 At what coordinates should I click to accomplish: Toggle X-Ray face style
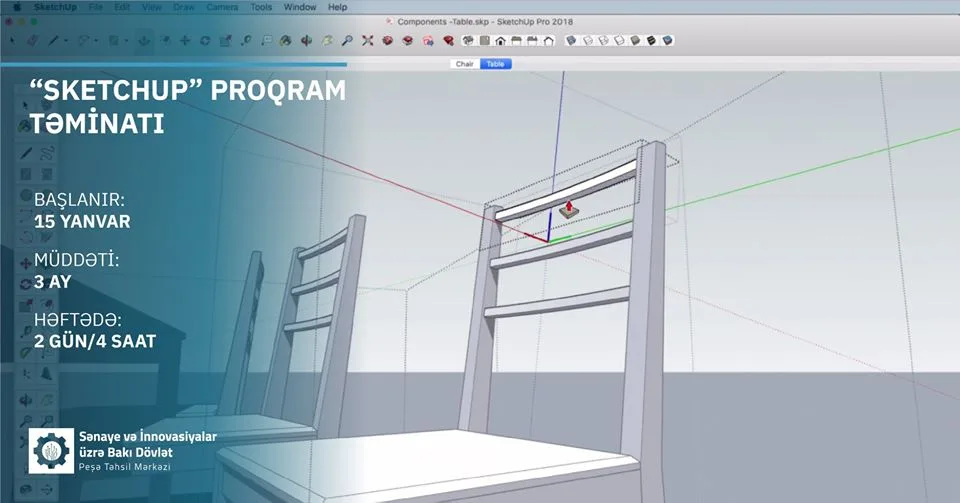[x=571, y=41]
